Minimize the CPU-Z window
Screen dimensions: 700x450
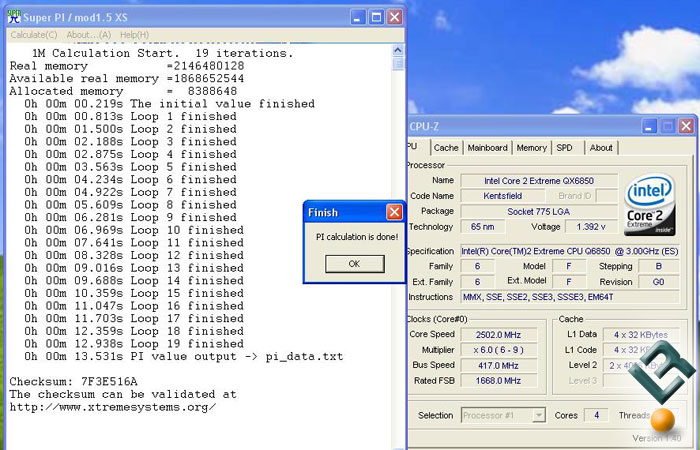click(x=649, y=126)
